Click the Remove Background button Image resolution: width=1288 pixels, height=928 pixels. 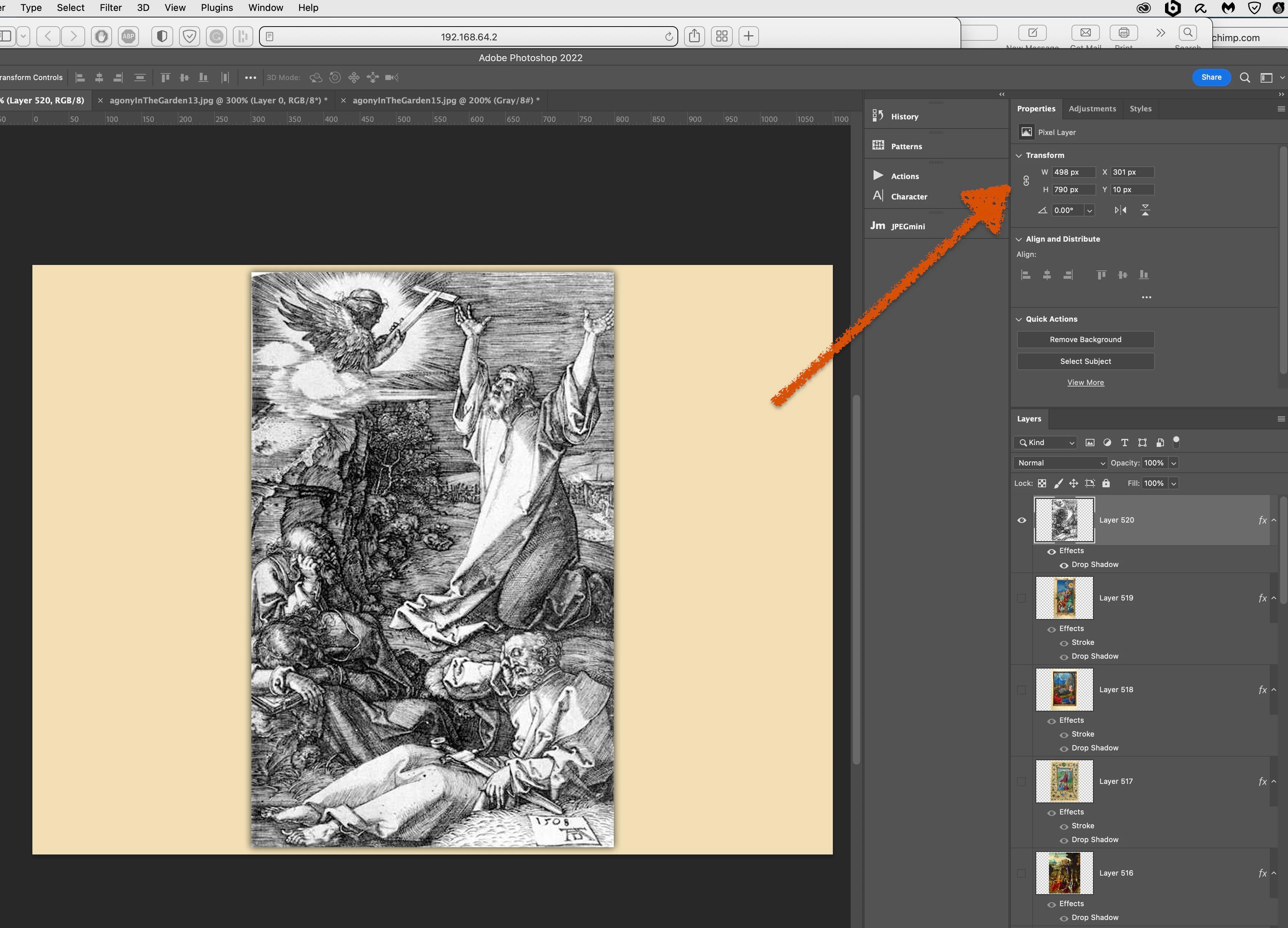click(x=1085, y=340)
